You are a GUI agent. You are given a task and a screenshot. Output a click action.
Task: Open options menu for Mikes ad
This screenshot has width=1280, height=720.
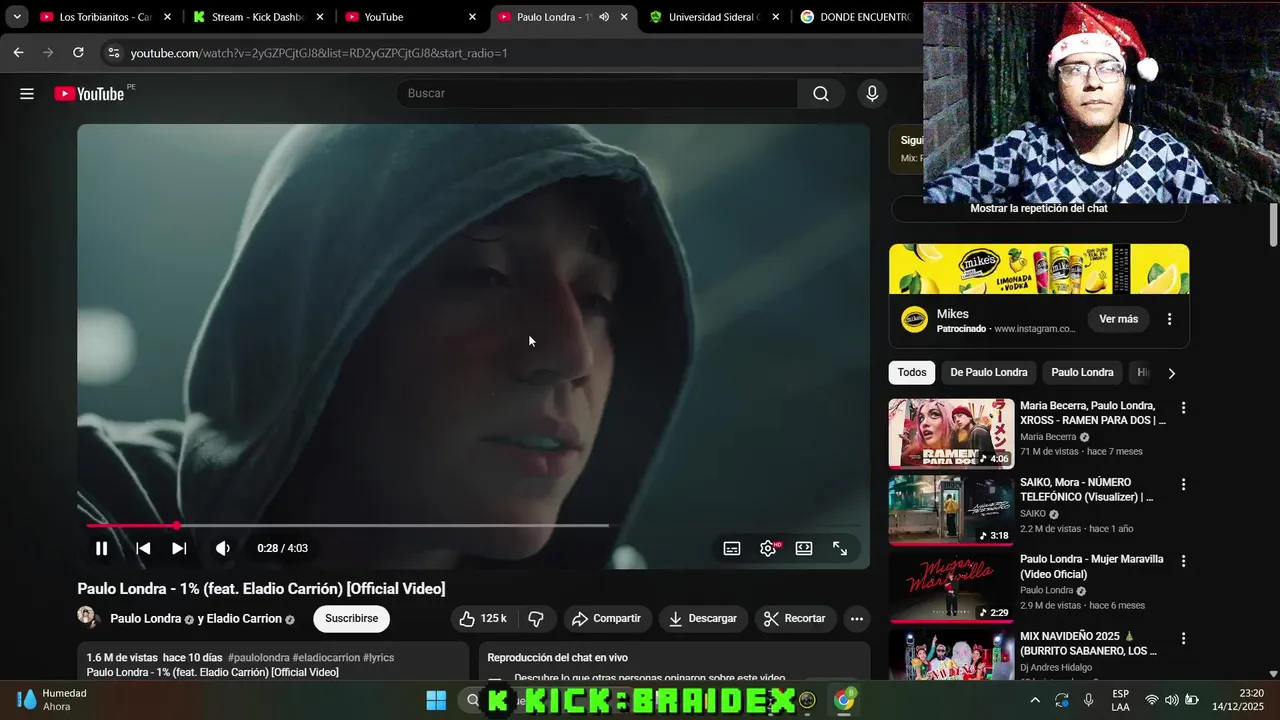pos(1169,319)
